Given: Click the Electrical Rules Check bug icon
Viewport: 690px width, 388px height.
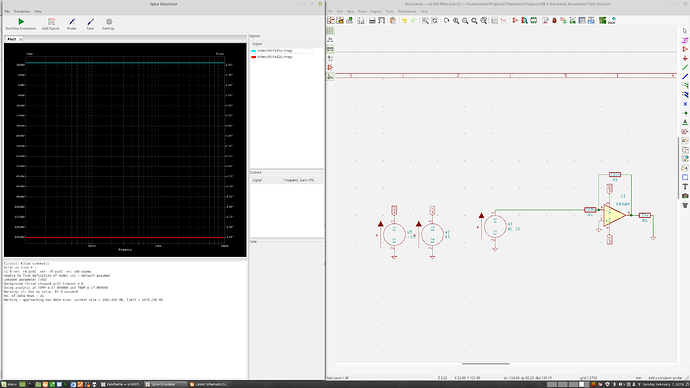Looking at the screenshot, I should click(554, 21).
